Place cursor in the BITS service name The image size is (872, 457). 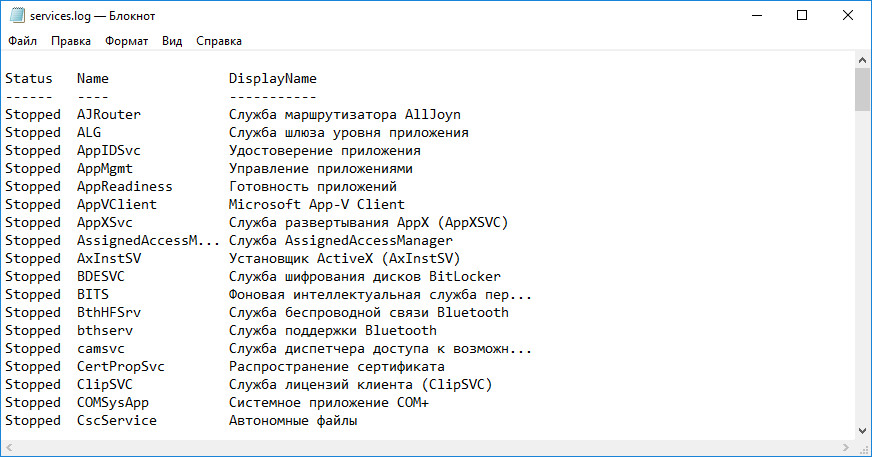93,295
